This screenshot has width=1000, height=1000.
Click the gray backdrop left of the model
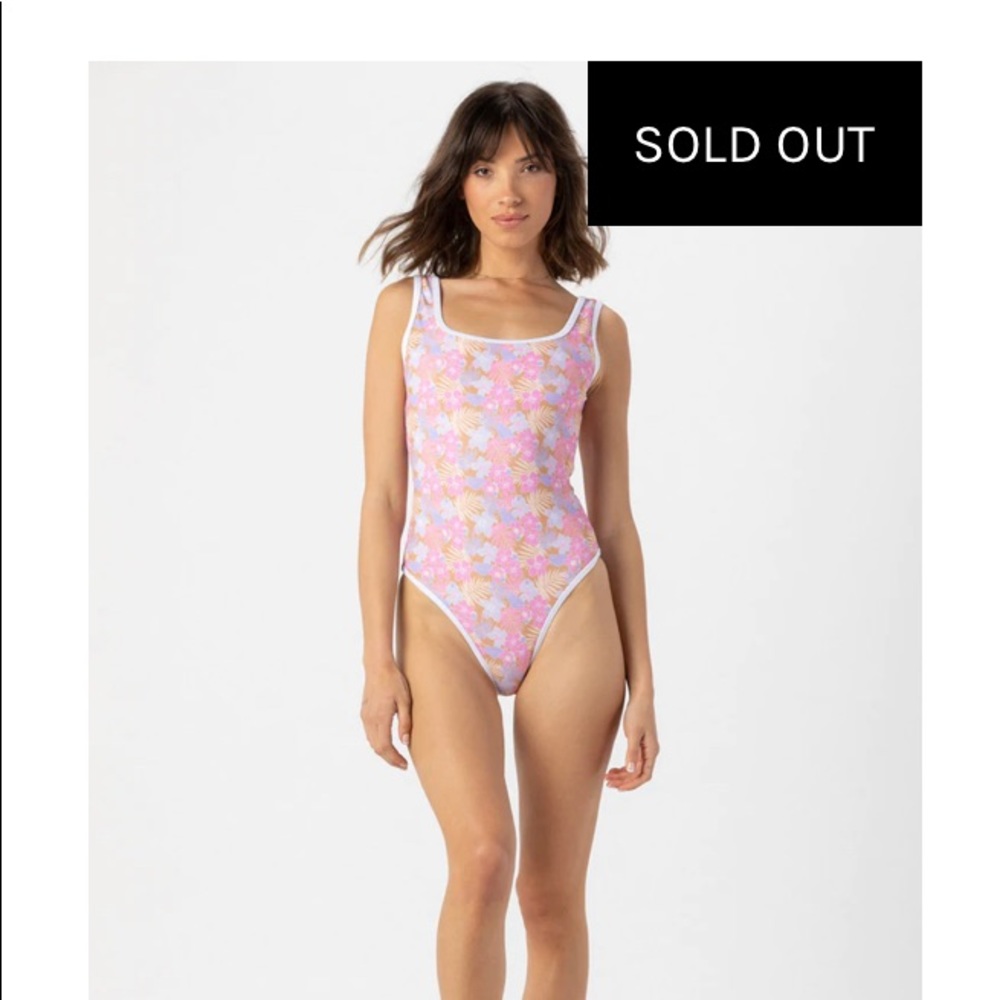tap(223, 510)
